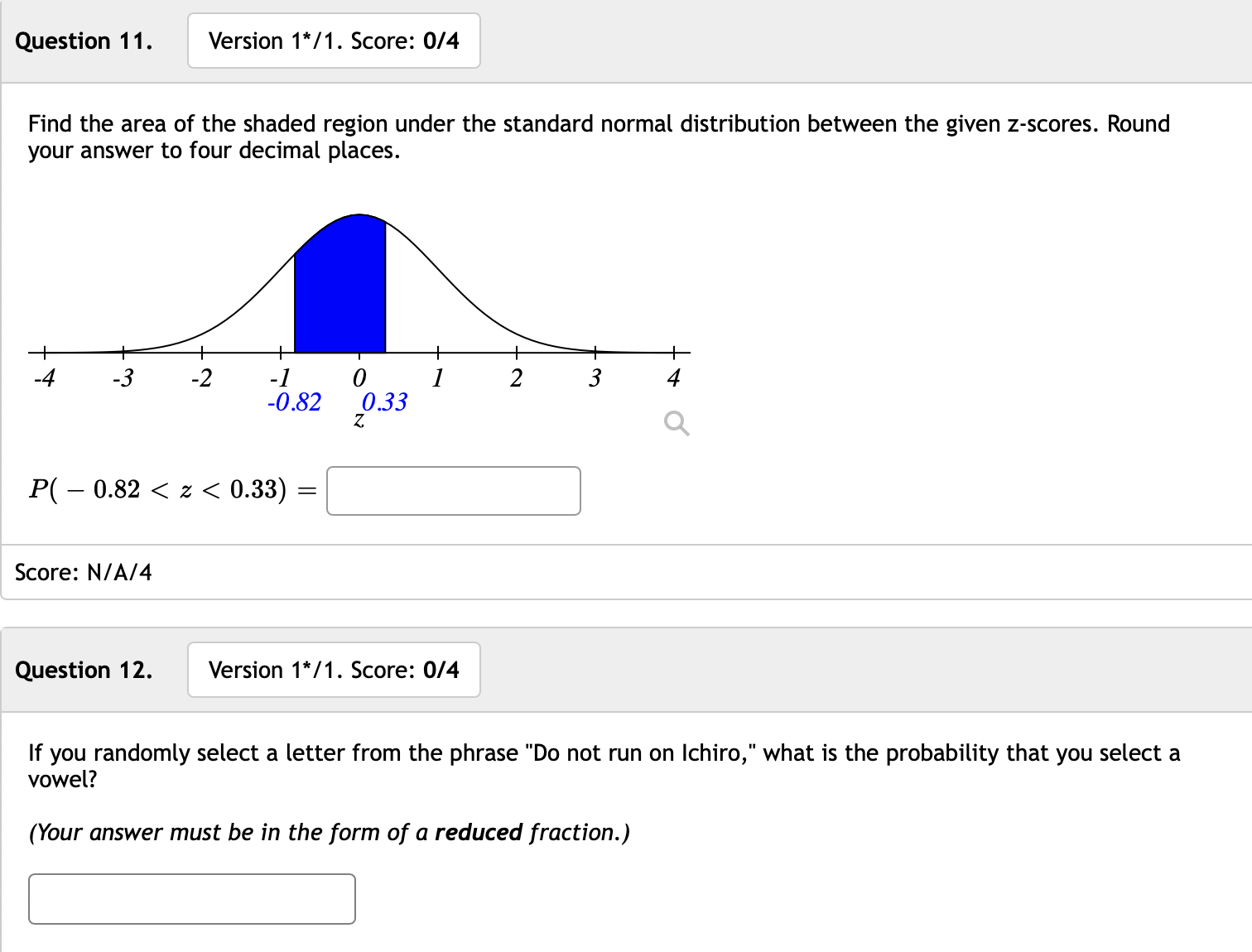This screenshot has height=952, width=1252.
Task: Click the Version 1*/1 badge for Question 12
Action: 333,670
